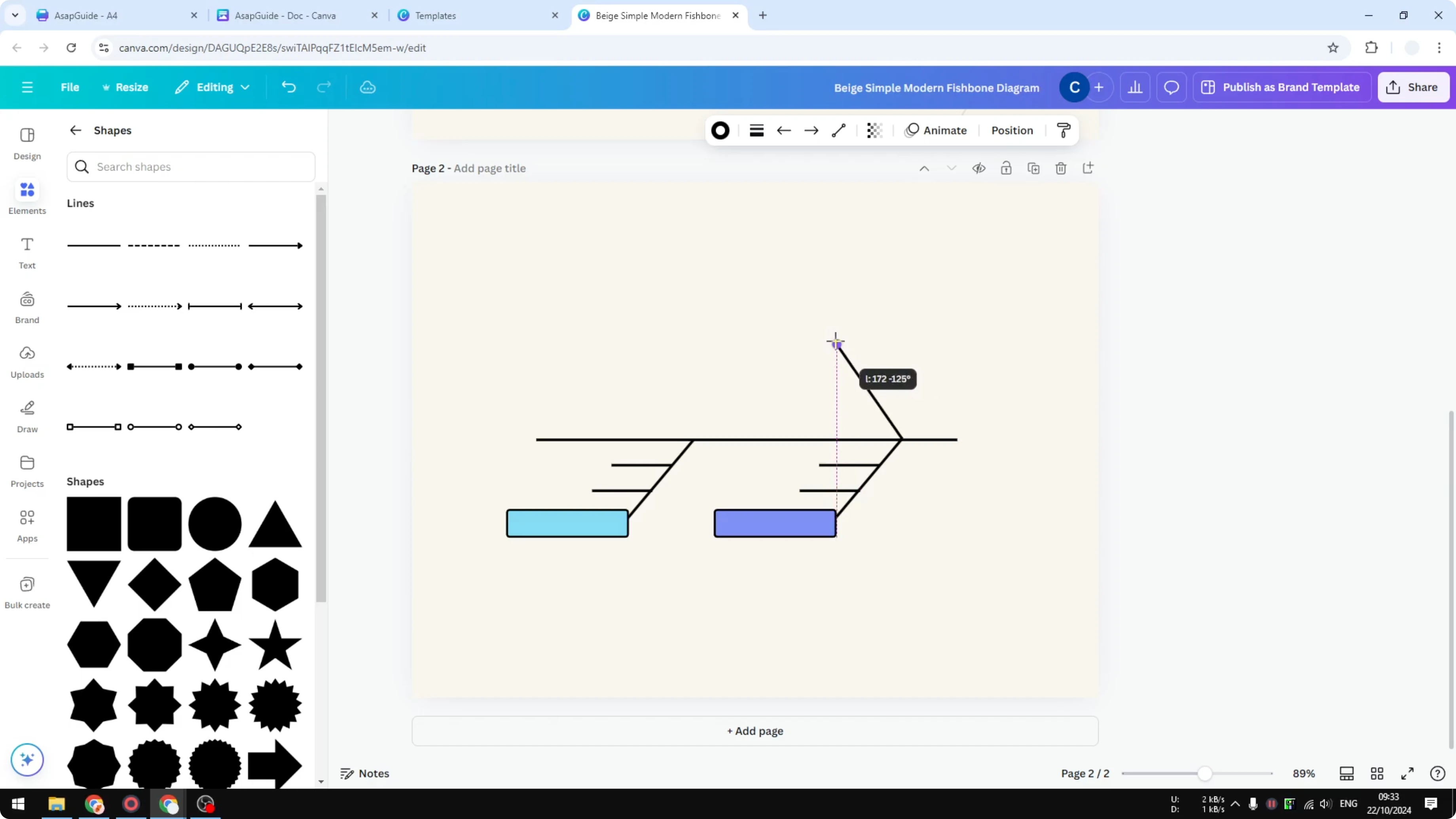
Task: Toggle page visibility with the eye icon
Action: 979,168
